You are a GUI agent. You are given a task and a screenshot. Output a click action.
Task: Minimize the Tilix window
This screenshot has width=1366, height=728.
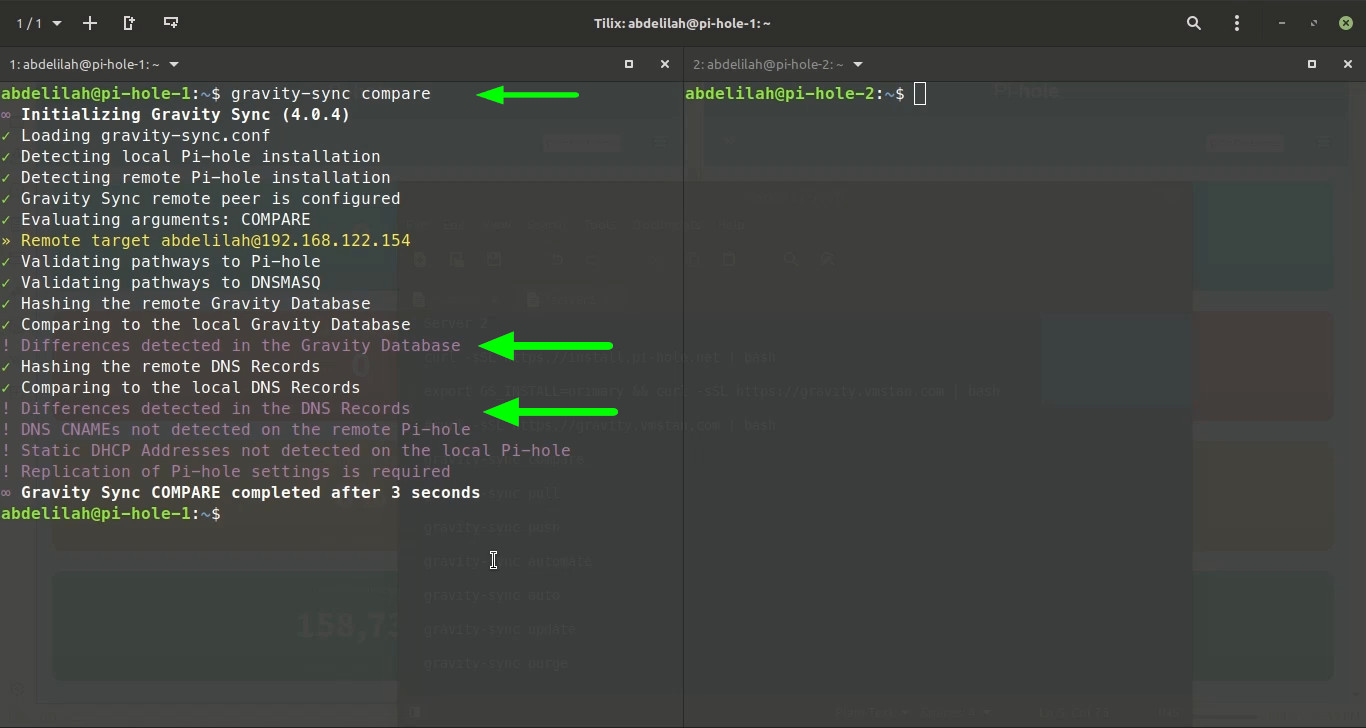1282,23
